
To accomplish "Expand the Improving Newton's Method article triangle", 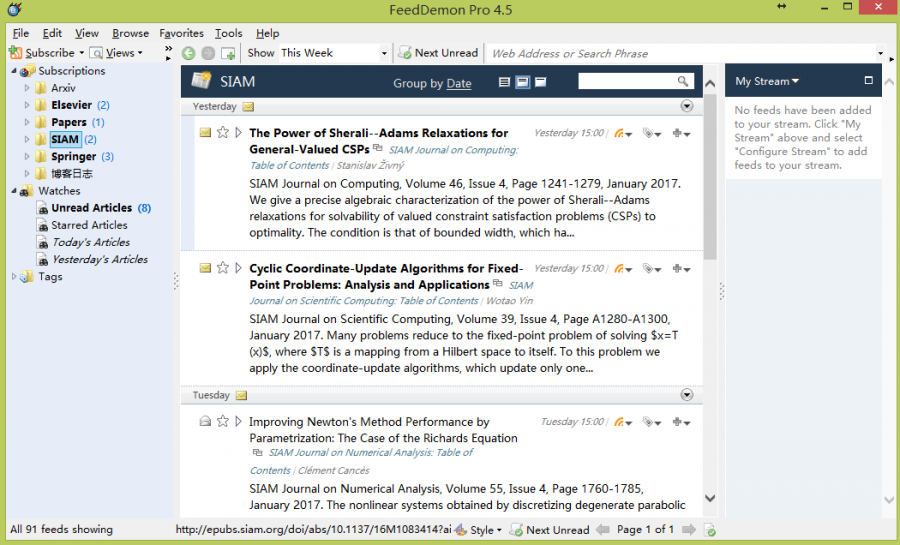I will click(x=238, y=422).
